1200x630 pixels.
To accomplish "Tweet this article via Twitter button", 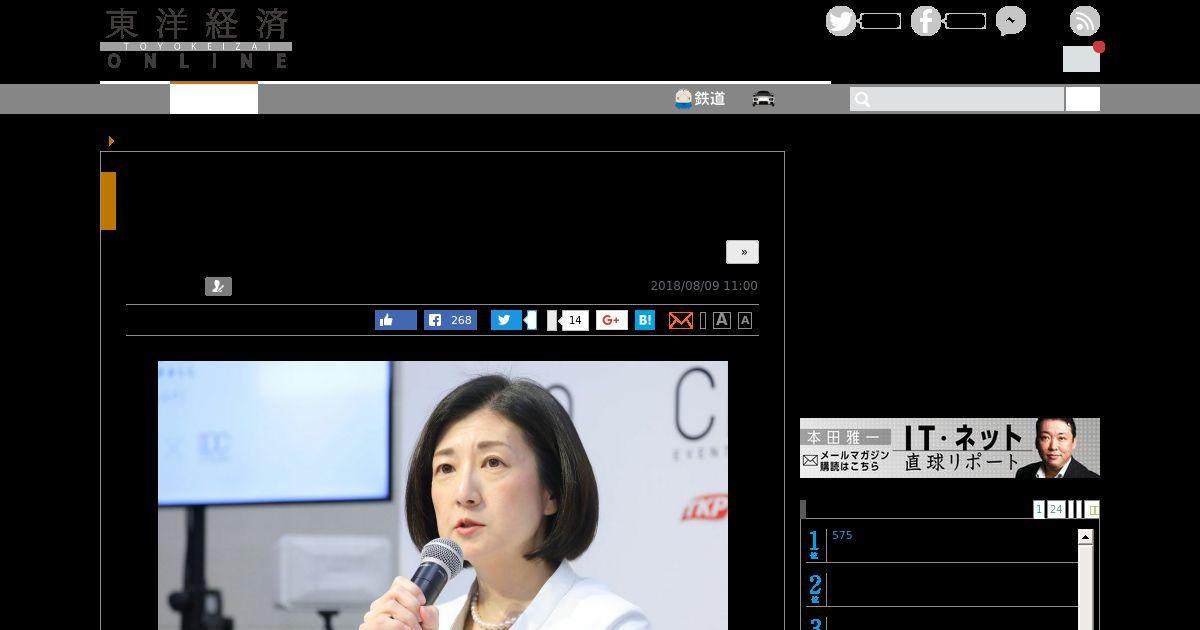I will (x=506, y=320).
